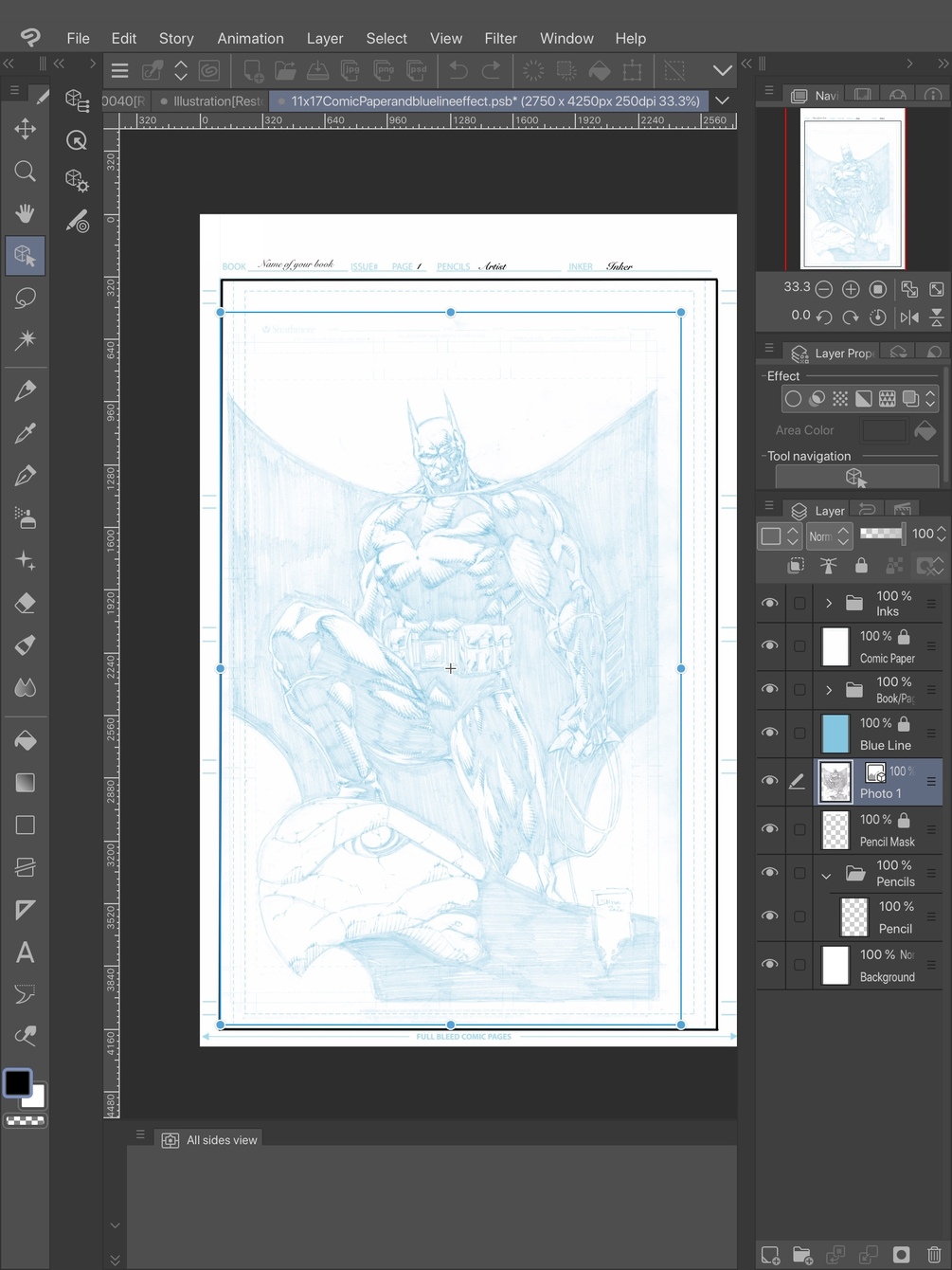This screenshot has width=952, height=1270.
Task: Collapse the Effect section
Action: (763, 376)
